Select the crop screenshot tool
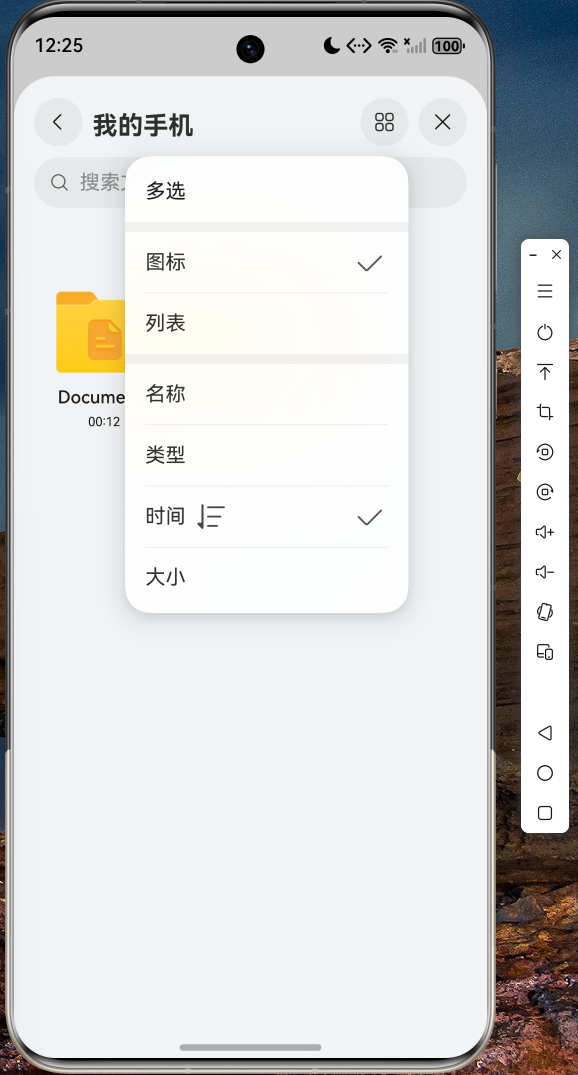This screenshot has width=578, height=1075. (545, 412)
